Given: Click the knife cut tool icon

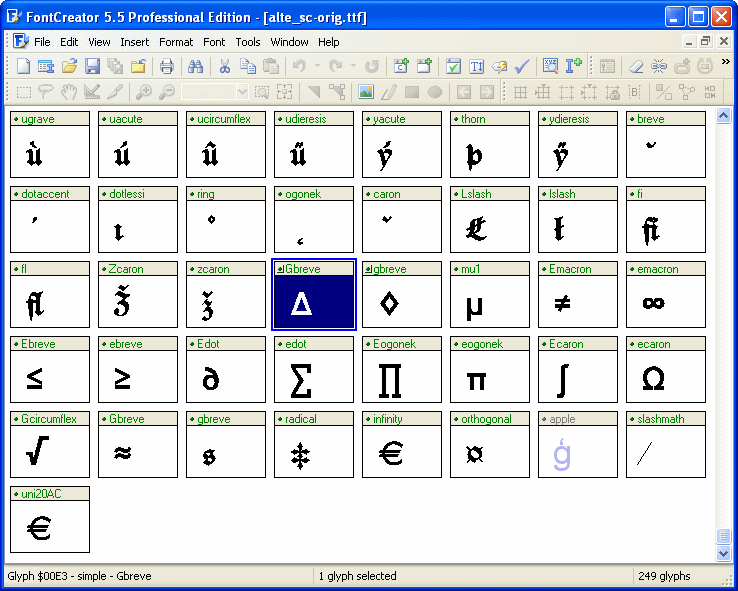Looking at the screenshot, I should [x=115, y=92].
